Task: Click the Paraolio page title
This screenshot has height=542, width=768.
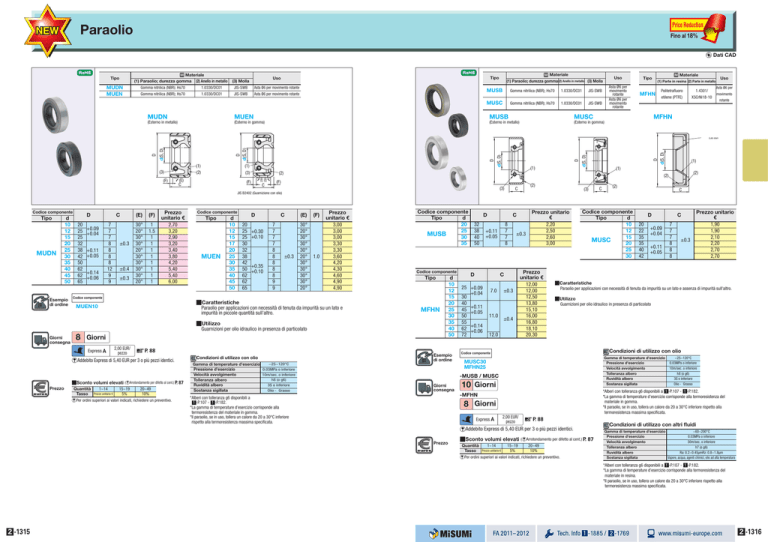Action: pyautogui.click(x=106, y=30)
